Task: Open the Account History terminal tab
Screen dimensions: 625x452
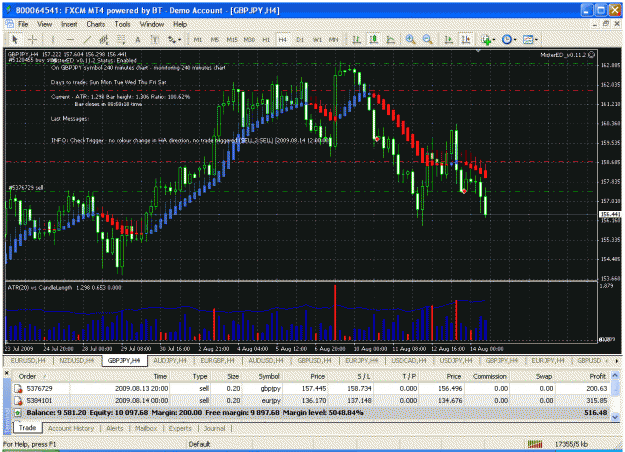Action: click(71, 428)
